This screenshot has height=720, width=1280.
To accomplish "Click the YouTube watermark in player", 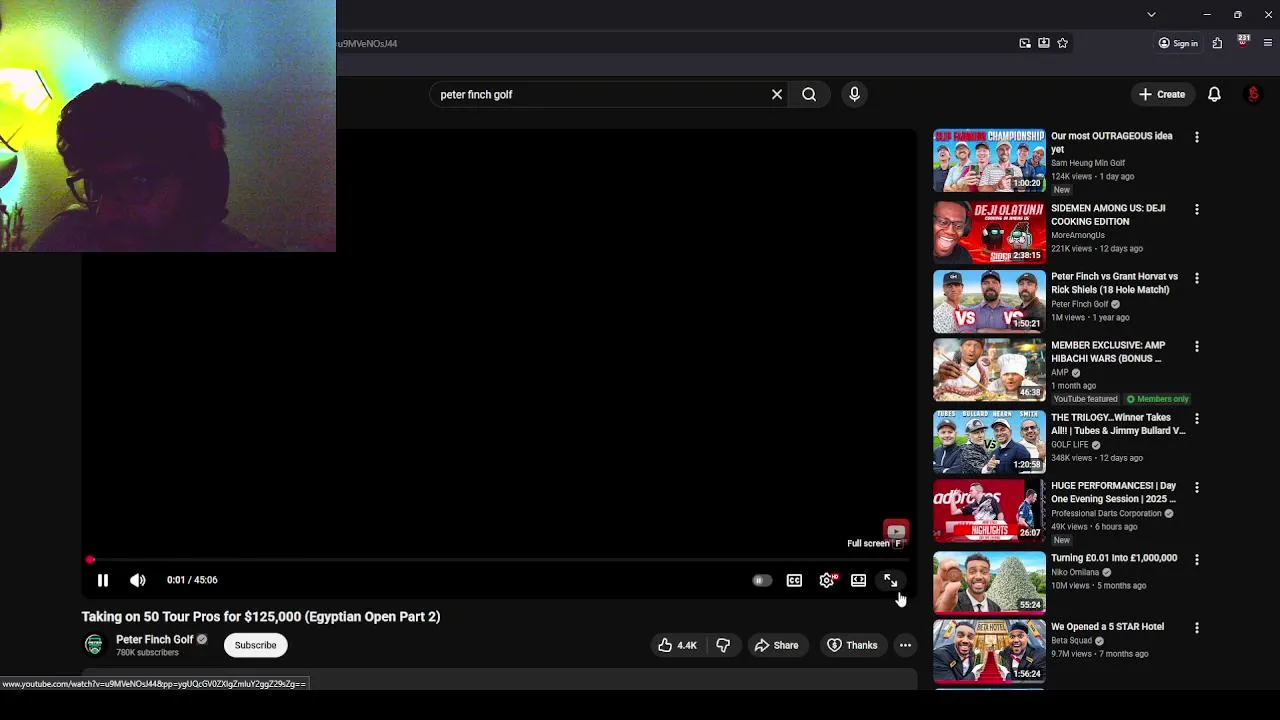I will pyautogui.click(x=895, y=531).
